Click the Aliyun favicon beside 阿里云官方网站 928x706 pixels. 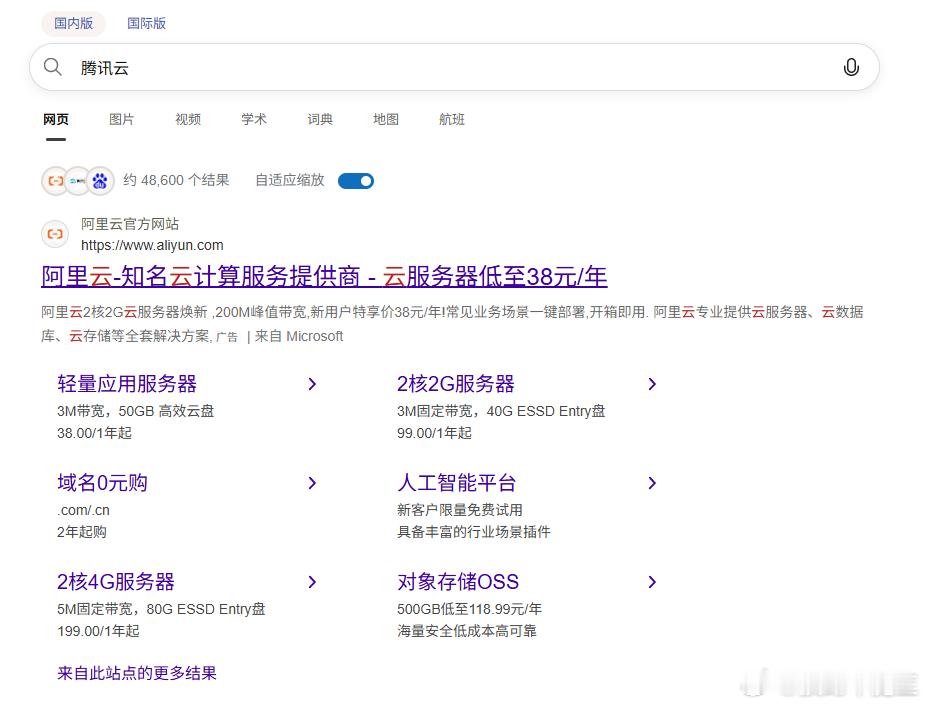pyautogui.click(x=55, y=234)
